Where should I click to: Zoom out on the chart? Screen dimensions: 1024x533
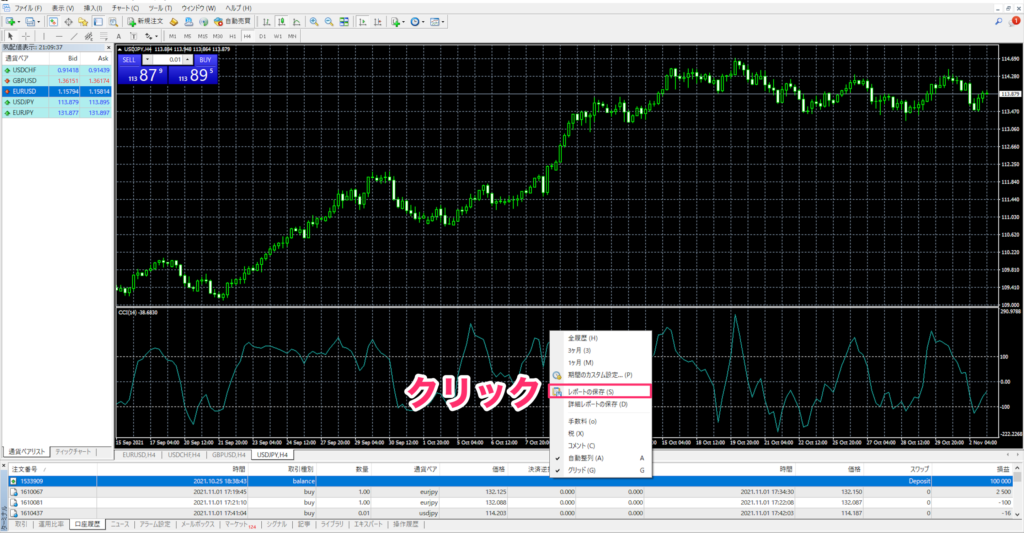pyautogui.click(x=329, y=22)
